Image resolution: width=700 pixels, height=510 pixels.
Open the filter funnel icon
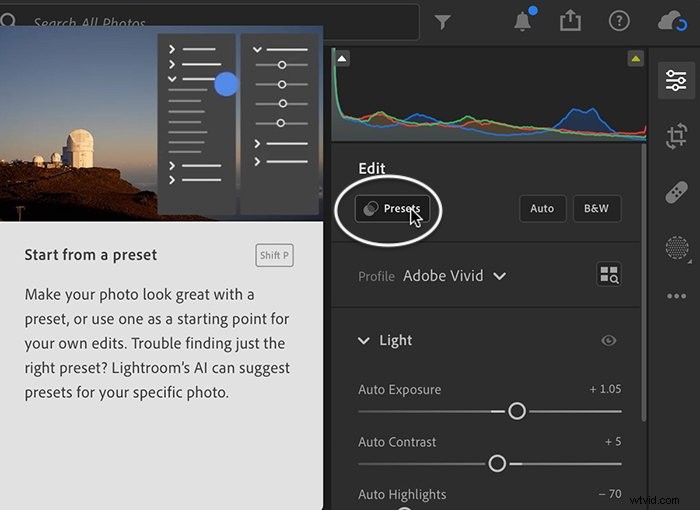click(x=442, y=22)
